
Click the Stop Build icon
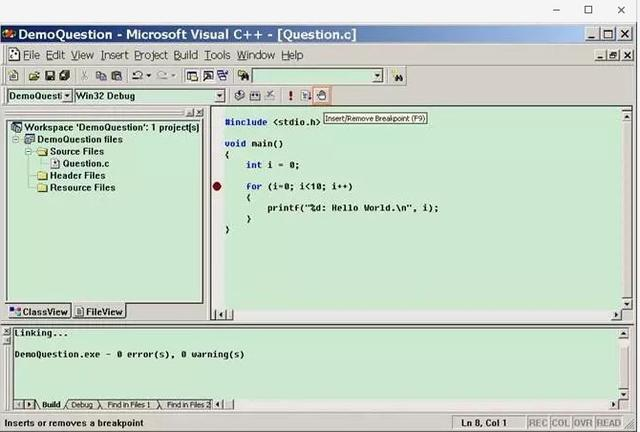click(x=270, y=96)
